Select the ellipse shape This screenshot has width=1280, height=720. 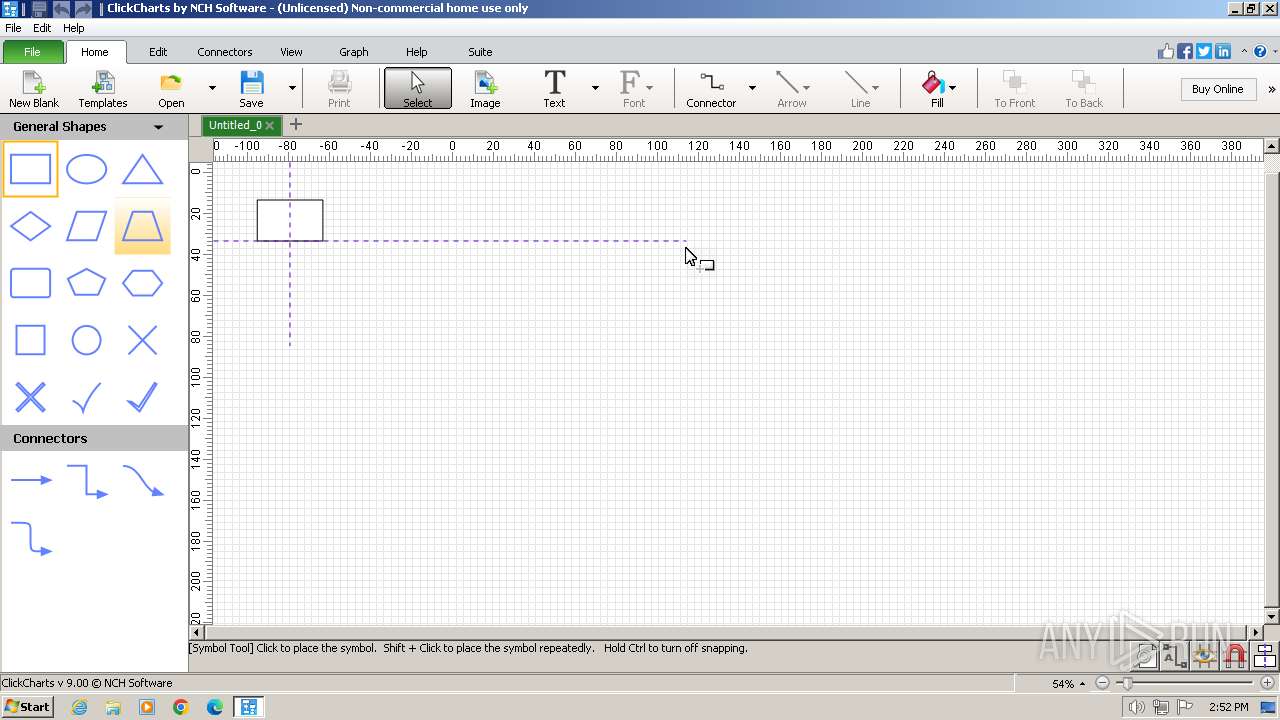pos(86,170)
